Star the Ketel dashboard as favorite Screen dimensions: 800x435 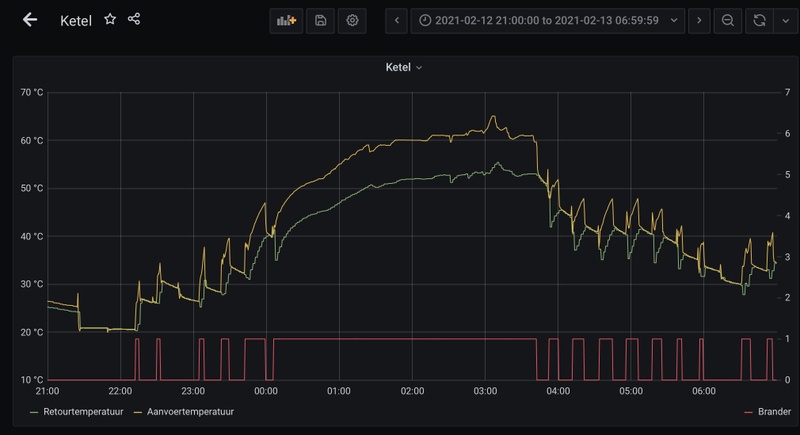pyautogui.click(x=110, y=19)
